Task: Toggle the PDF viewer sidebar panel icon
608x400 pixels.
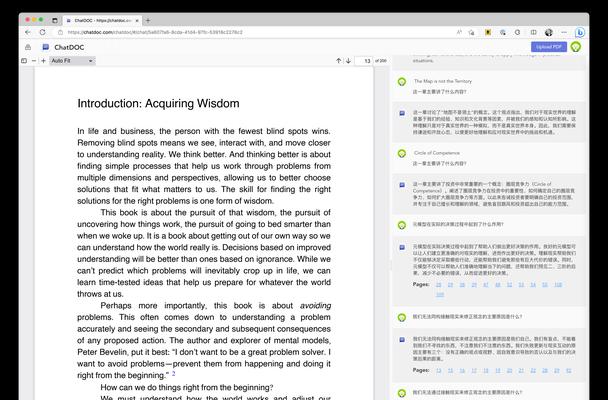Action: point(24,61)
